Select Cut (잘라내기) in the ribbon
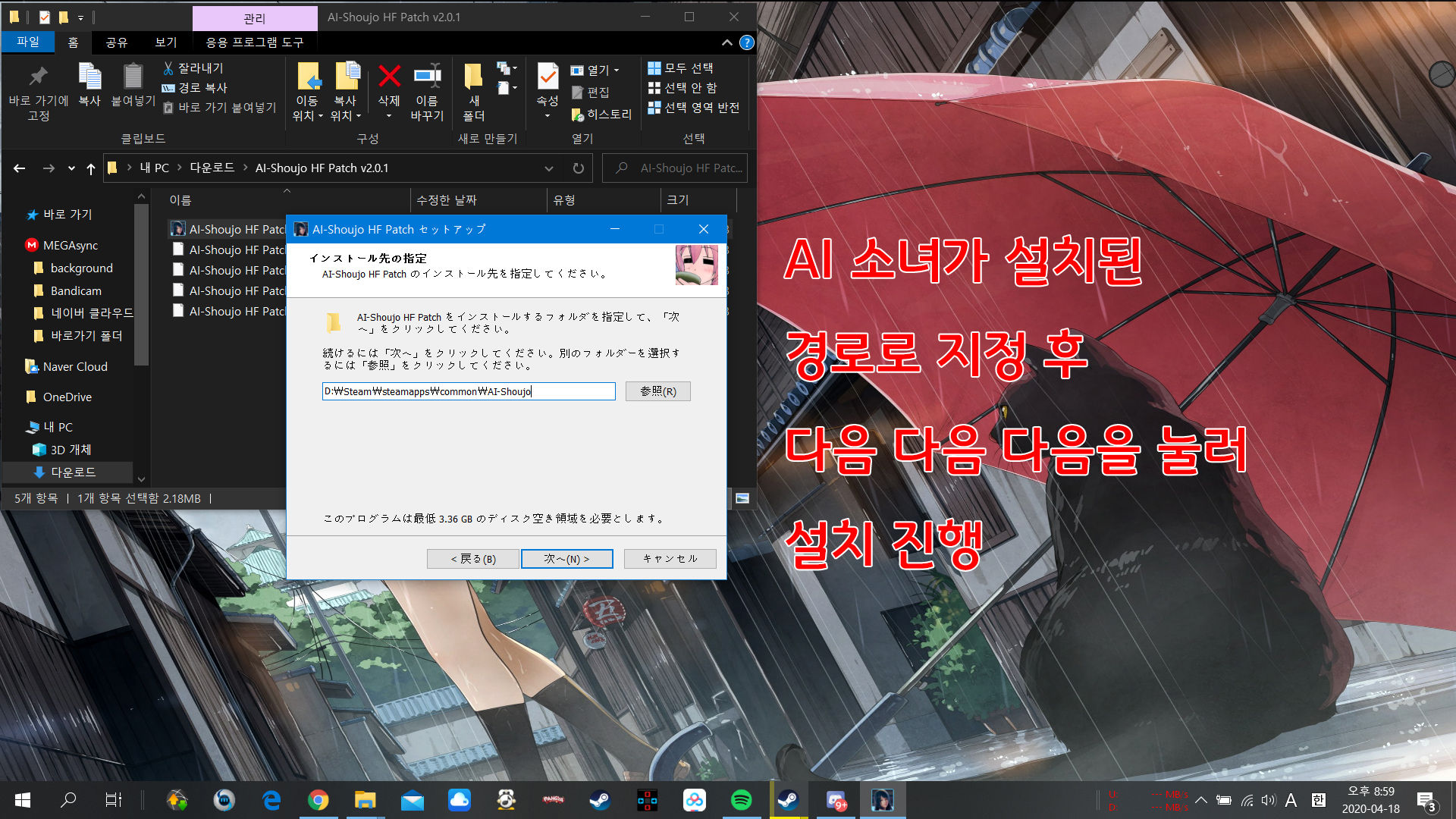This screenshot has height=819, width=1456. pos(193,68)
